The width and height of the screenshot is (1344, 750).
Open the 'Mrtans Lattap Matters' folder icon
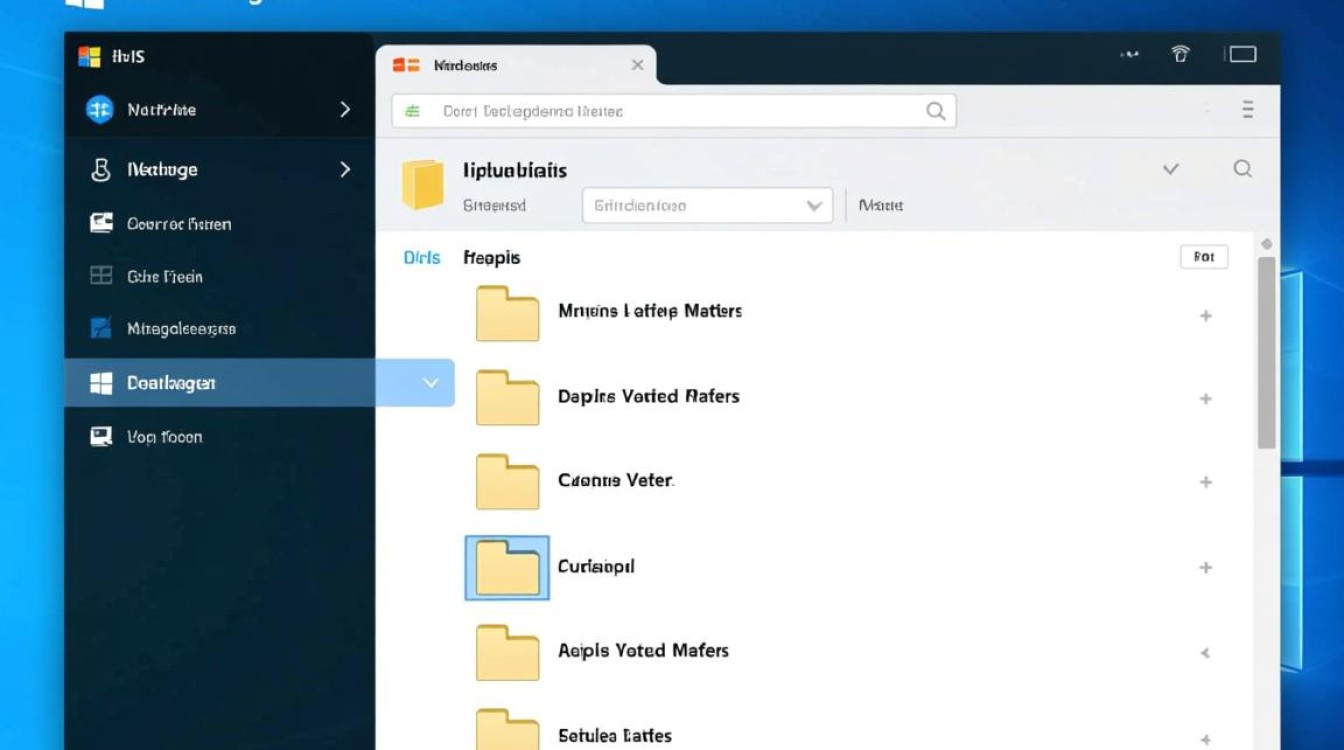pyautogui.click(x=507, y=313)
